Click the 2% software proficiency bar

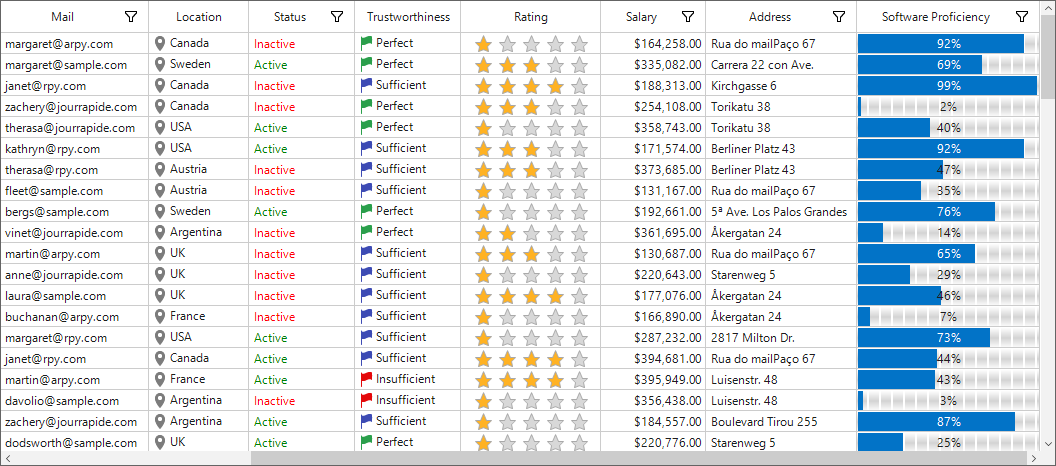point(948,106)
